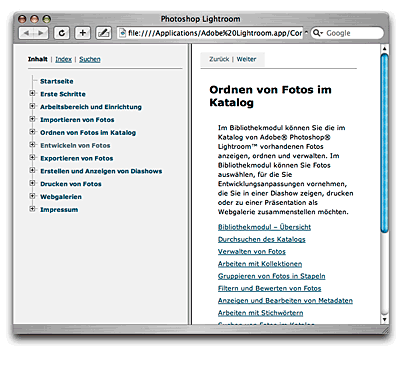The image size is (400, 370).
Task: Select the Impressum topic
Action: 59,210
